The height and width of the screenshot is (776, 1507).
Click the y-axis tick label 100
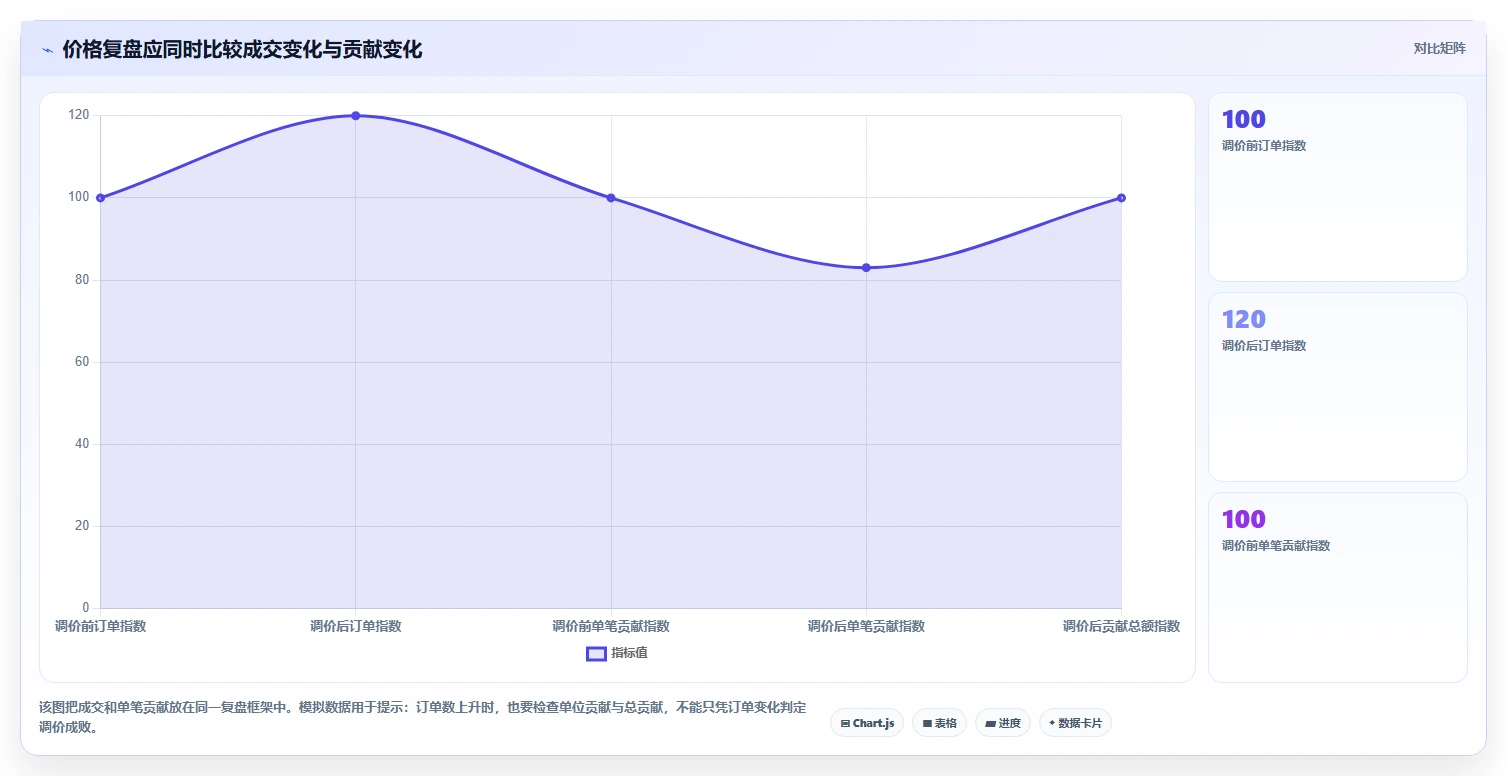click(x=79, y=197)
